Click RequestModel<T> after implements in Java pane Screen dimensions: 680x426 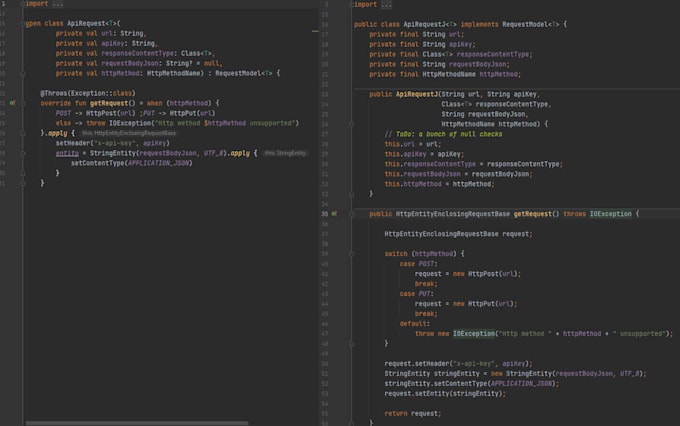pyautogui.click(x=531, y=24)
